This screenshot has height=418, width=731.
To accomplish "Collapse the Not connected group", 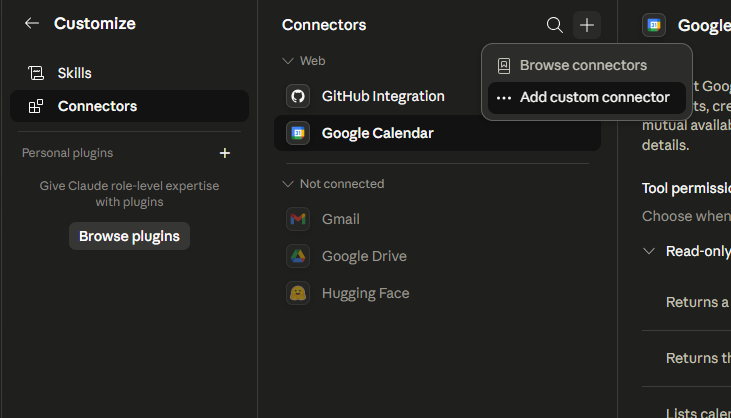I will (x=288, y=184).
